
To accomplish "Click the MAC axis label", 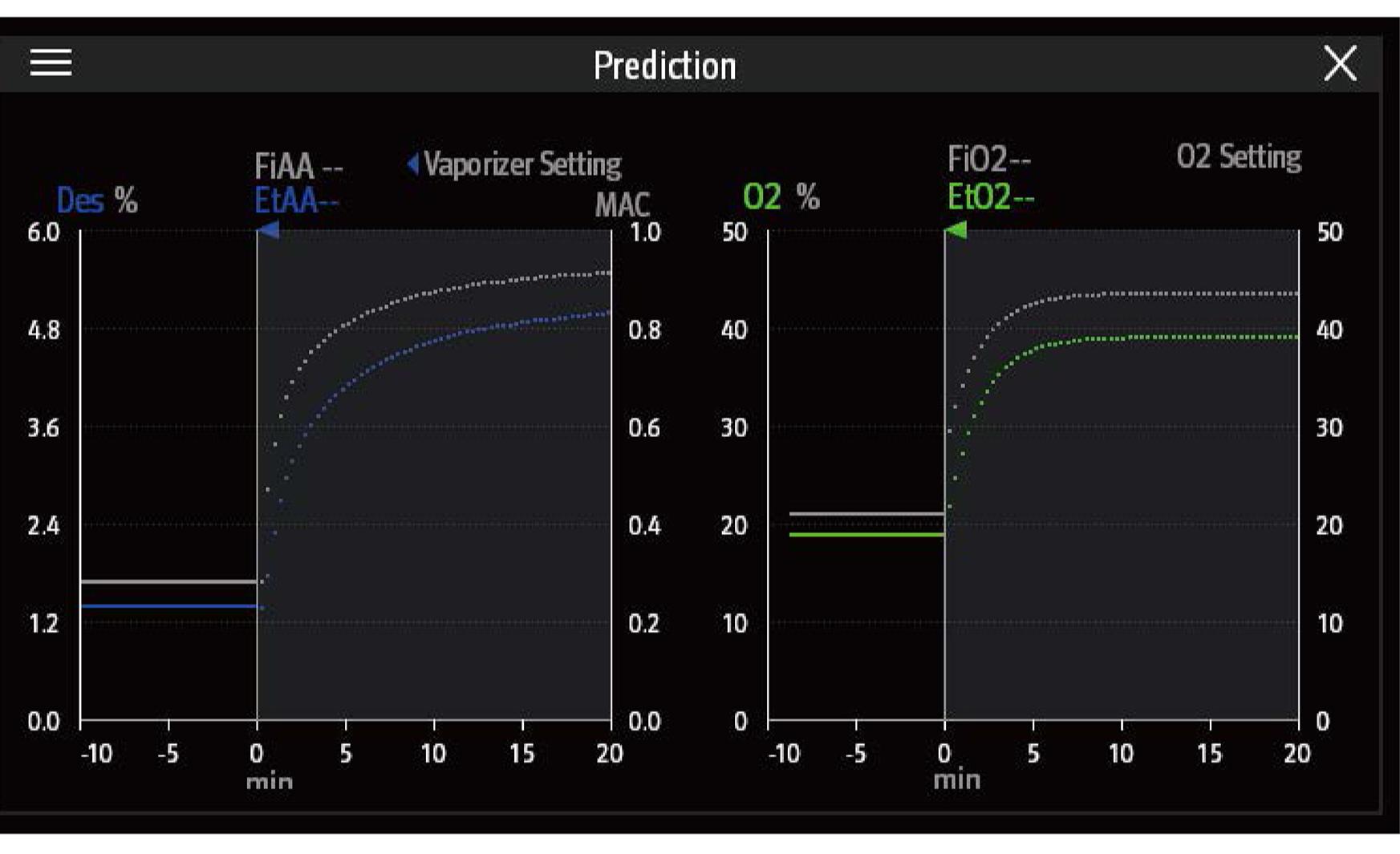I will (x=622, y=205).
